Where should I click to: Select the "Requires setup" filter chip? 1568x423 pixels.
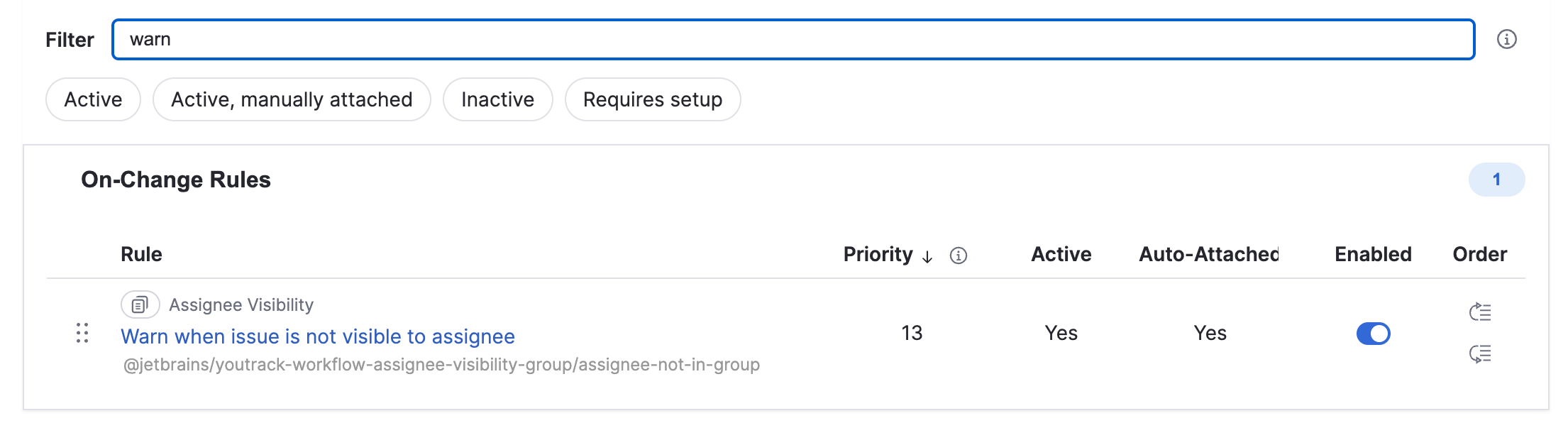(652, 99)
